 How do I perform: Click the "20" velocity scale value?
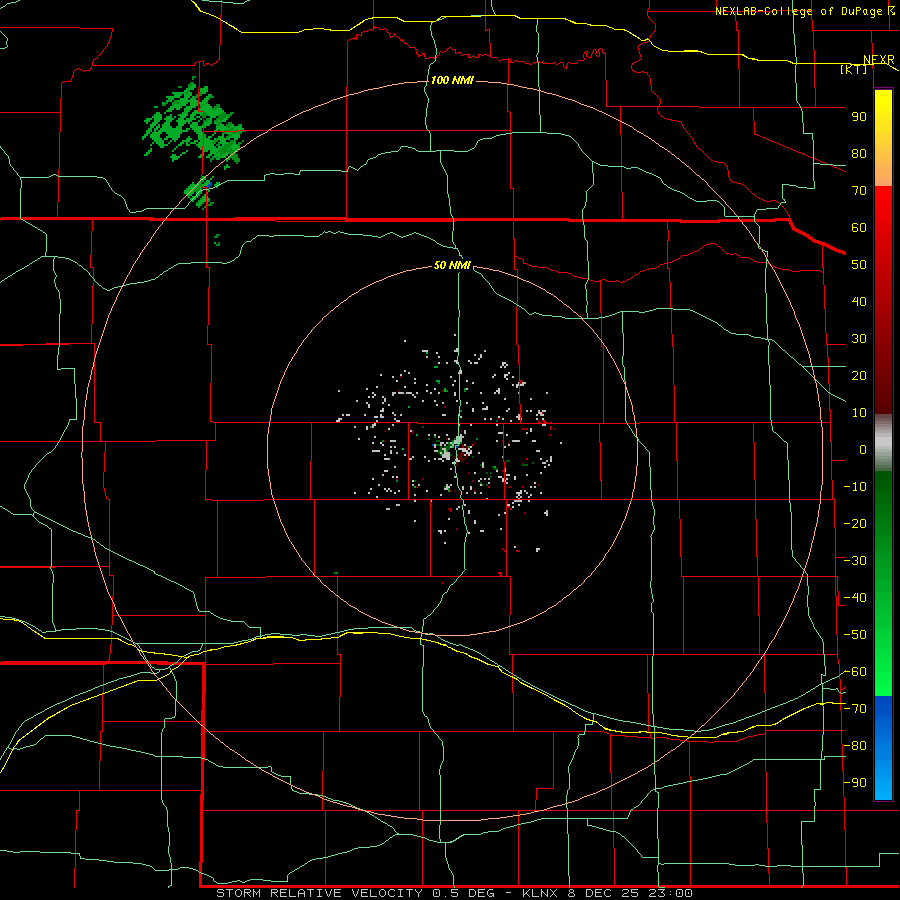[x=859, y=376]
